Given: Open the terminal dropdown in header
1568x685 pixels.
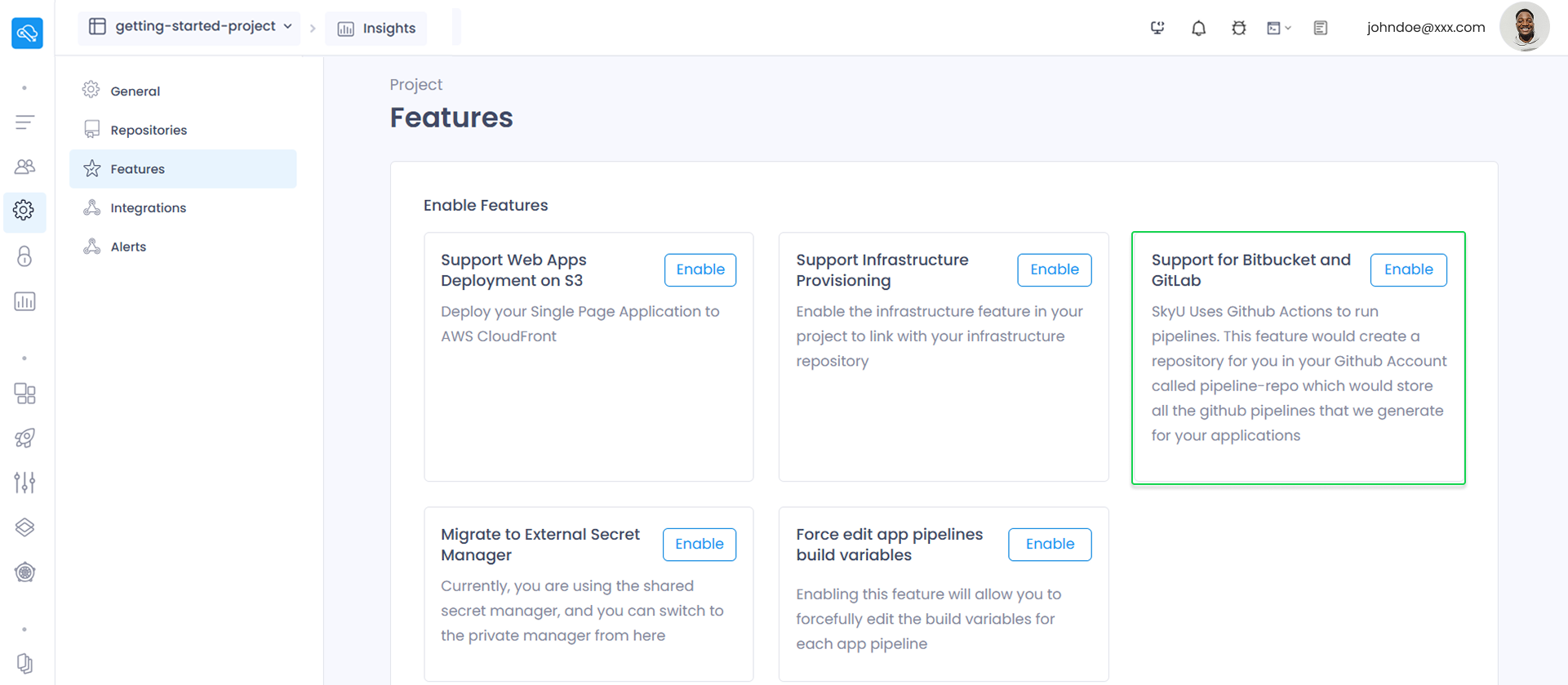Looking at the screenshot, I should coord(1279,28).
